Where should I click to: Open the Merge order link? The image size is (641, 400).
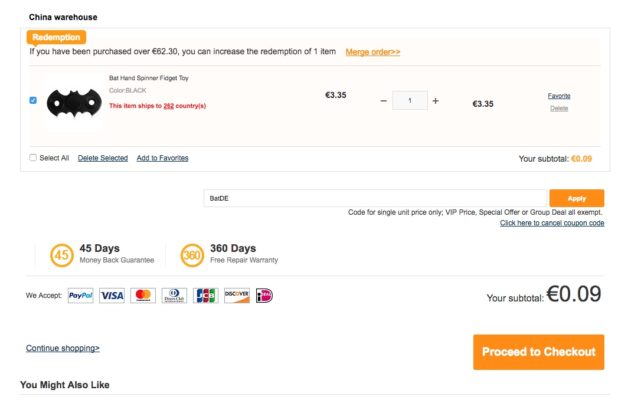point(373,52)
